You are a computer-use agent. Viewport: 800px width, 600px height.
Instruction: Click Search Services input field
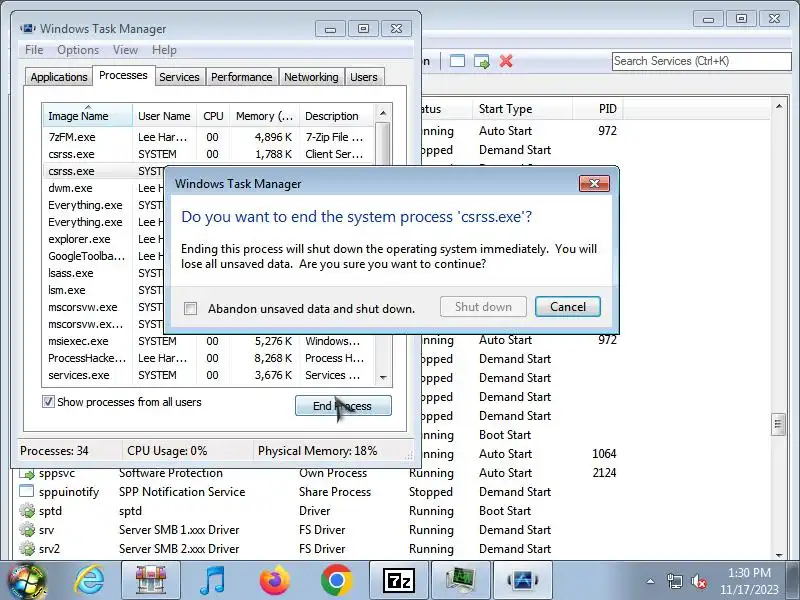tap(702, 61)
